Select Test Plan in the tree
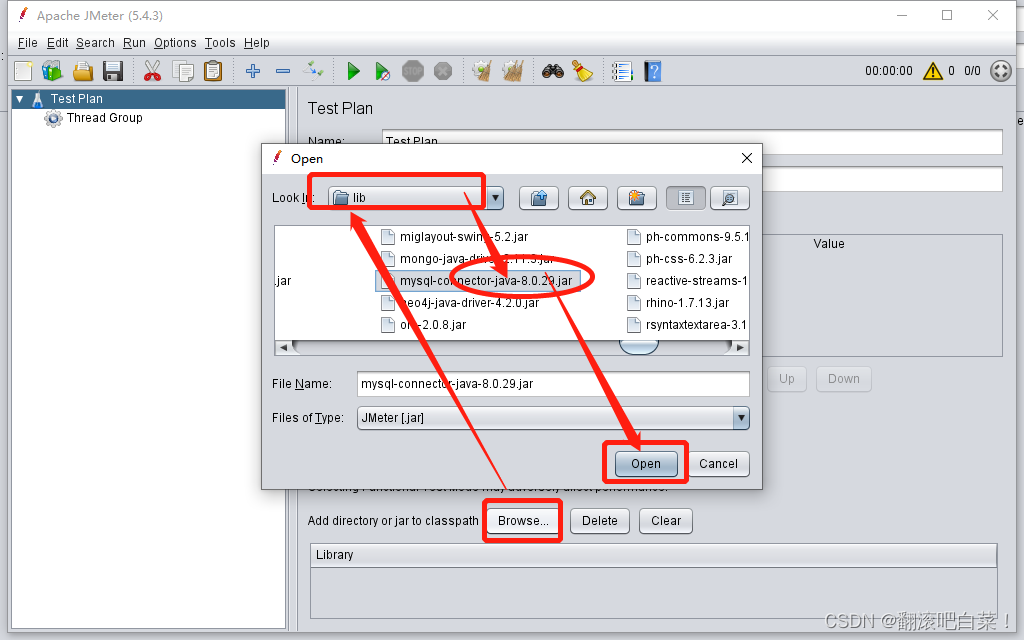This screenshot has width=1024, height=640. [76, 99]
